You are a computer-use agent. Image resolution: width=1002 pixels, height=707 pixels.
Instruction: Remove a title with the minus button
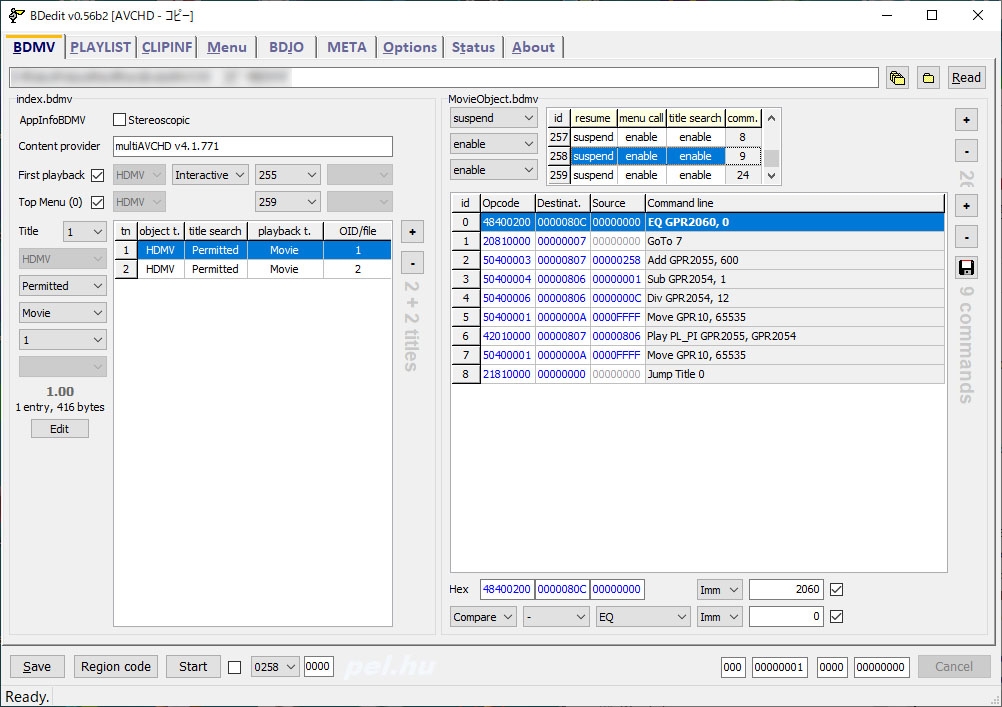coord(412,263)
